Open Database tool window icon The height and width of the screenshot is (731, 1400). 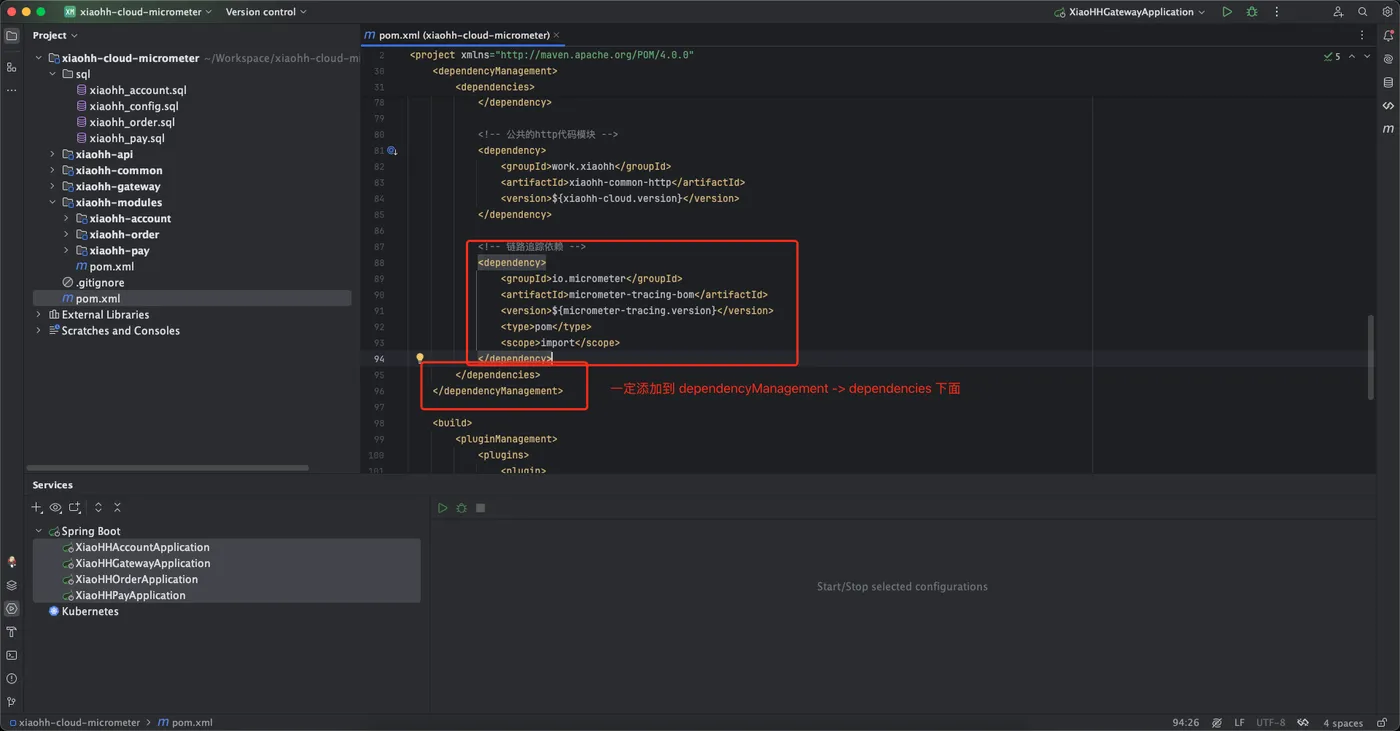coord(1388,82)
